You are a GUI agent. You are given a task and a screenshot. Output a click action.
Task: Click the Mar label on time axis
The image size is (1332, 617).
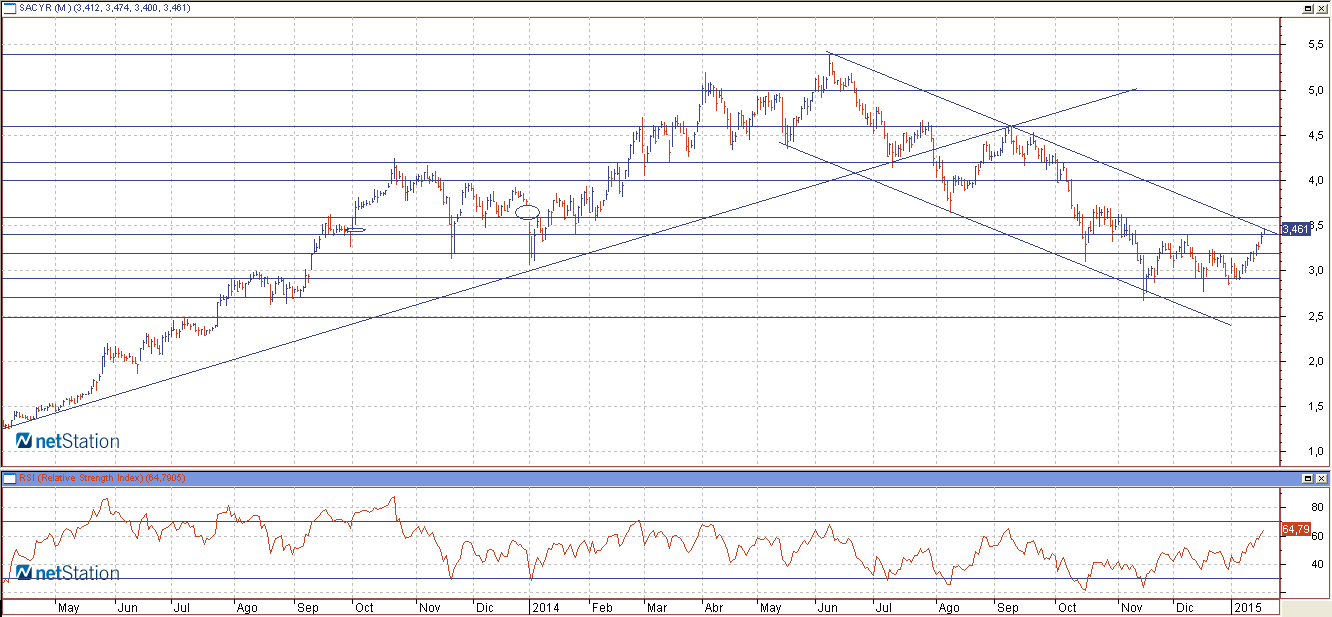click(656, 607)
